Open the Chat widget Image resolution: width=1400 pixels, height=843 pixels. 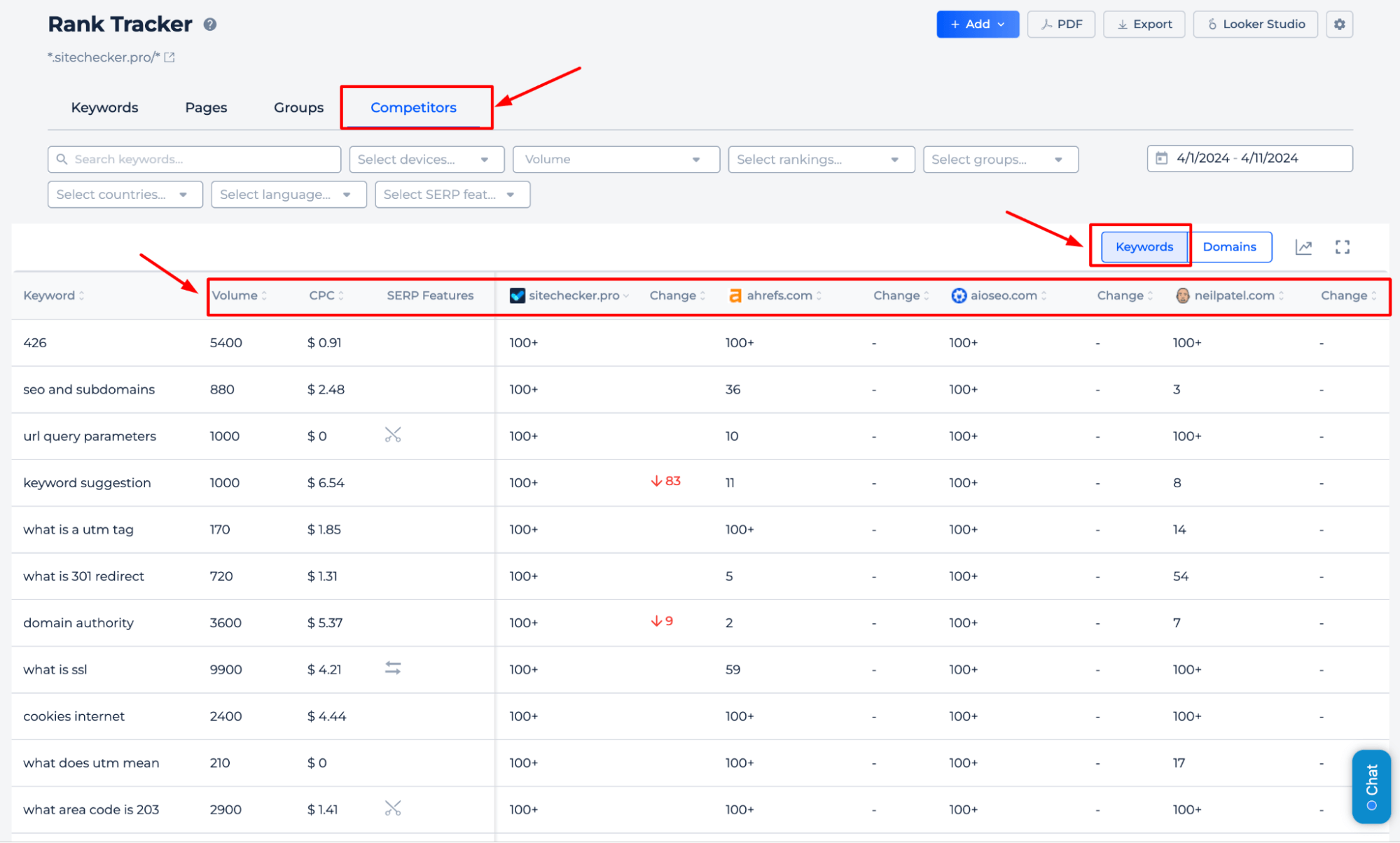1371,787
